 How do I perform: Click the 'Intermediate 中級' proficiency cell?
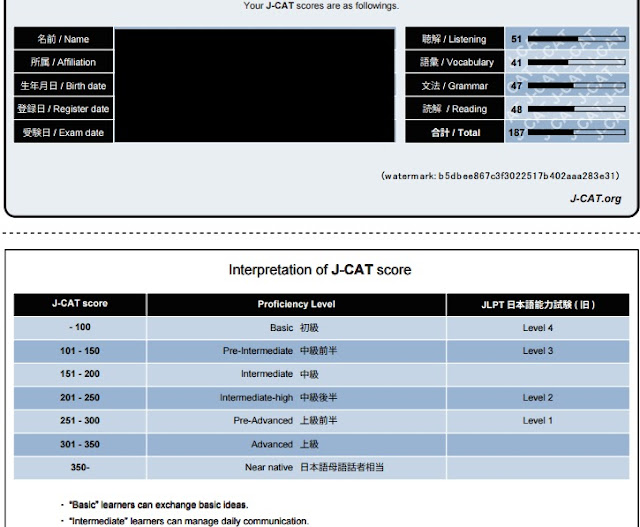(296, 374)
